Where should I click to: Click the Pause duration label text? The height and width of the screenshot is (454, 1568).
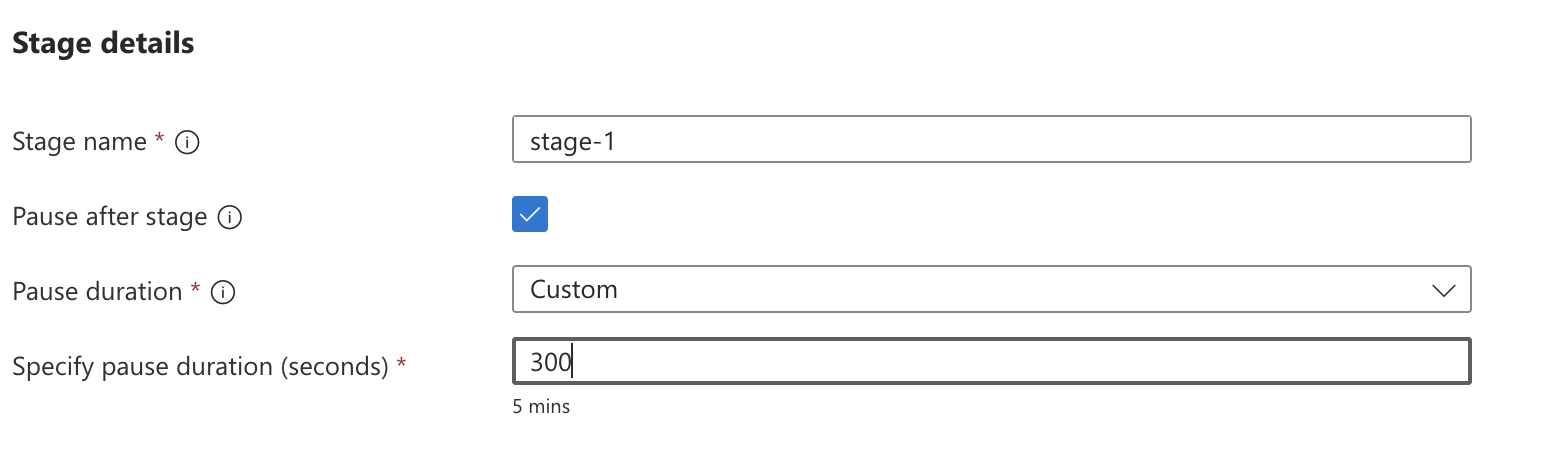(97, 291)
